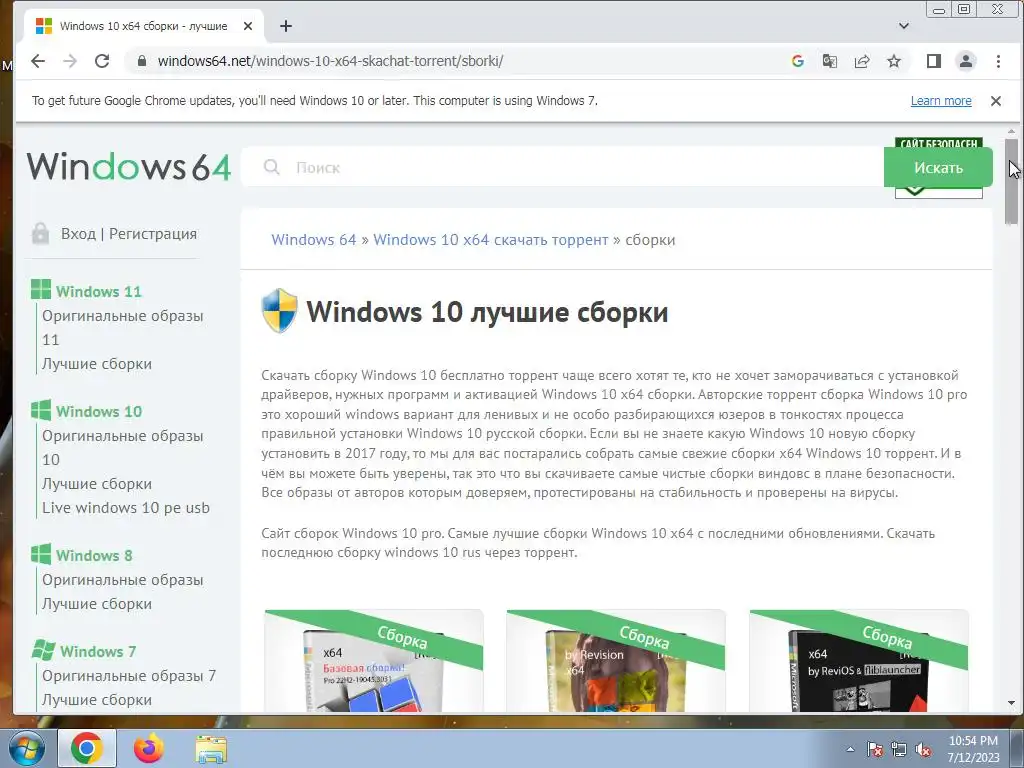Image resolution: width=1024 pixels, height=768 pixels.
Task: Dismiss the Chrome update notification bar
Action: coord(996,101)
